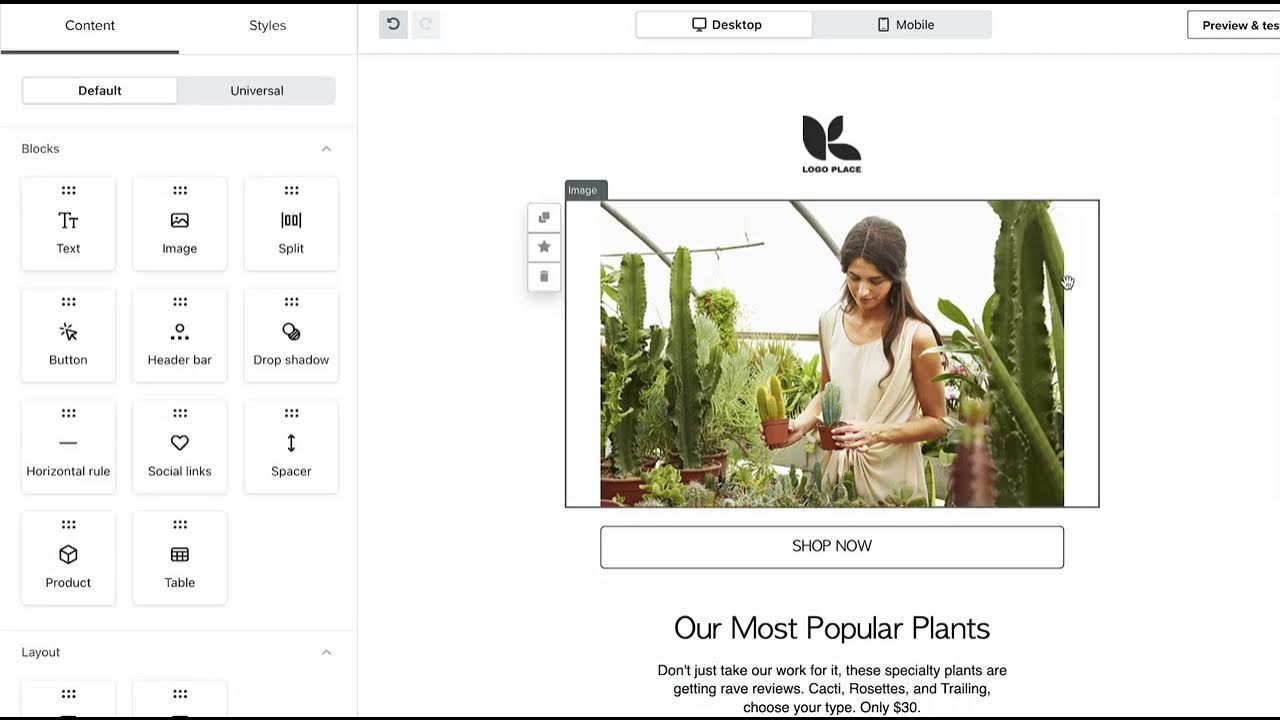Image resolution: width=1280 pixels, height=720 pixels.
Task: Click the Image label tag
Action: [x=585, y=190]
